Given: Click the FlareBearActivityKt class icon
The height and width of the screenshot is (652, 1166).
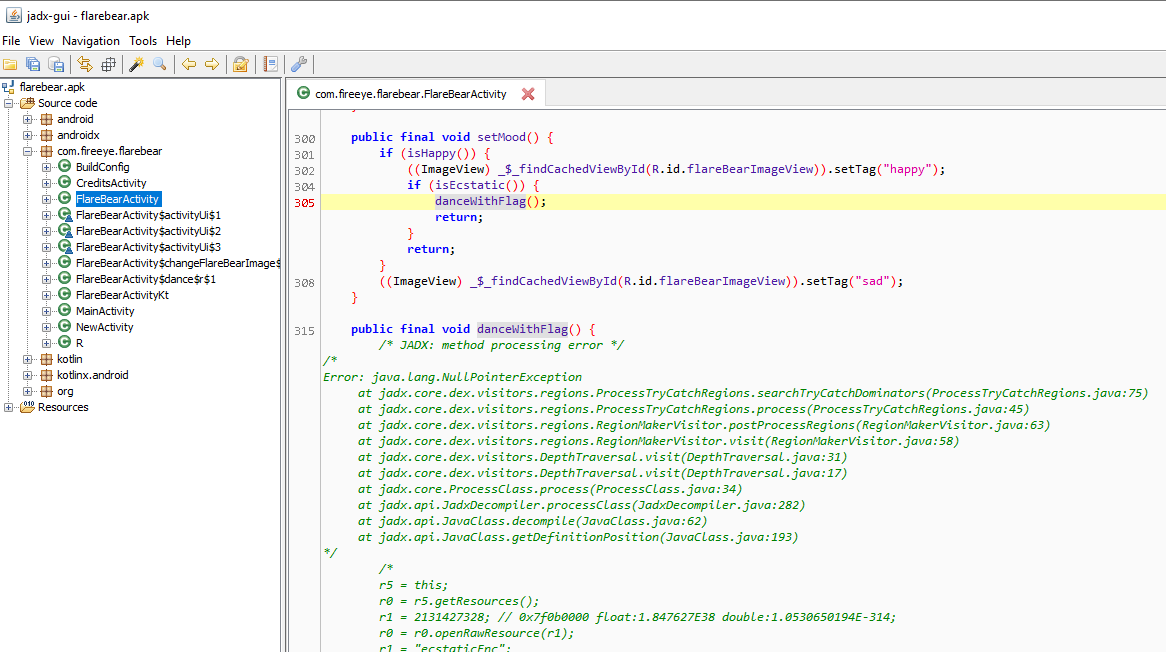Looking at the screenshot, I should [x=65, y=294].
